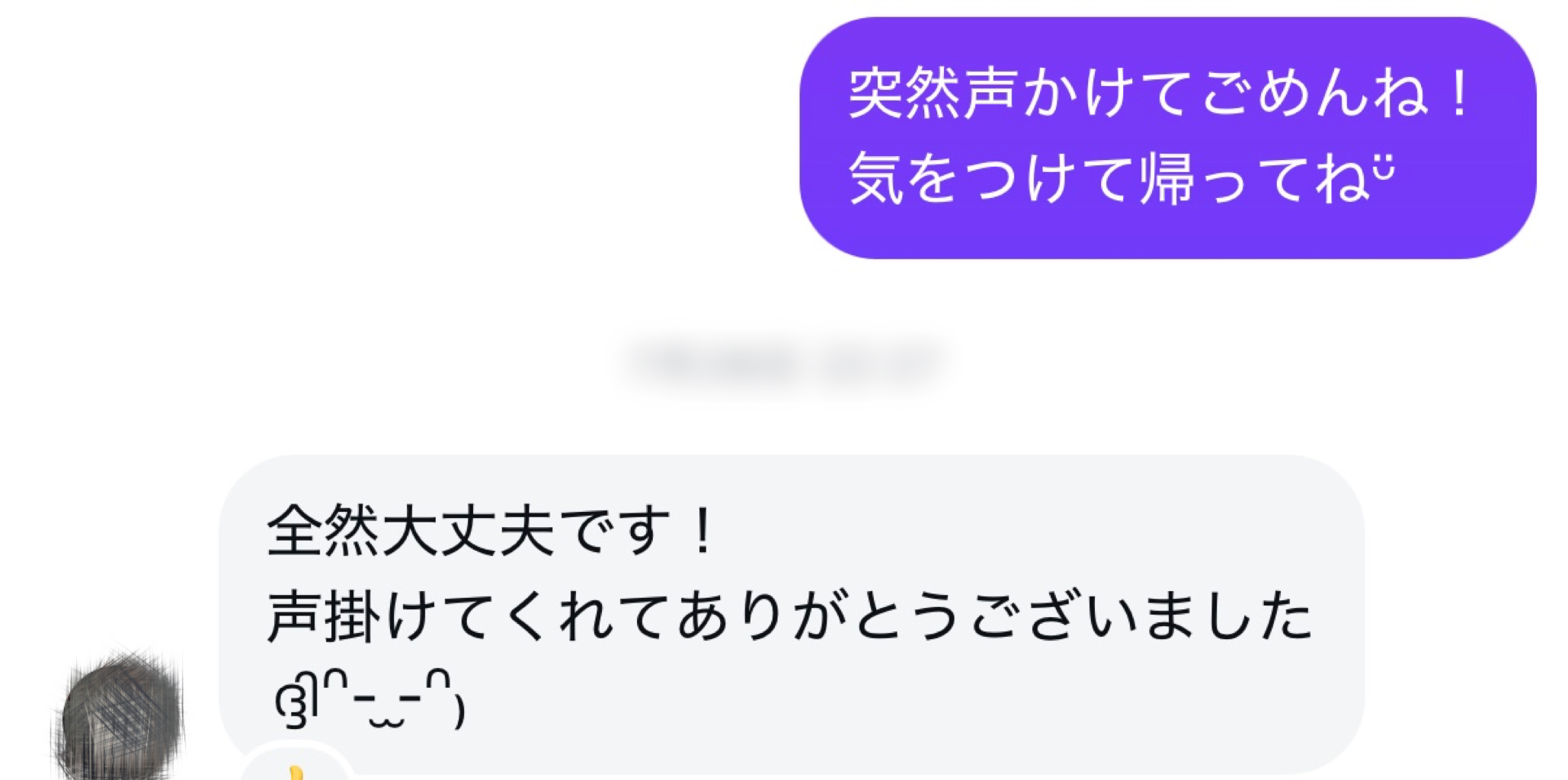This screenshot has width=1568, height=780.
Task: Tap the line 突然声かけてごめんね！
Action: tap(1161, 93)
